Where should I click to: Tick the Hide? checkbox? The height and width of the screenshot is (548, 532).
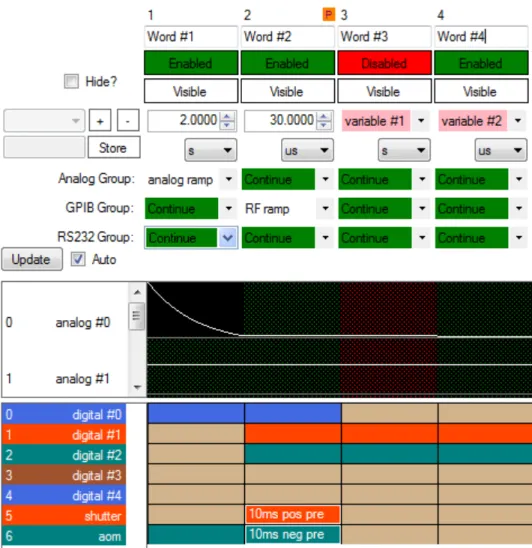(x=71, y=81)
